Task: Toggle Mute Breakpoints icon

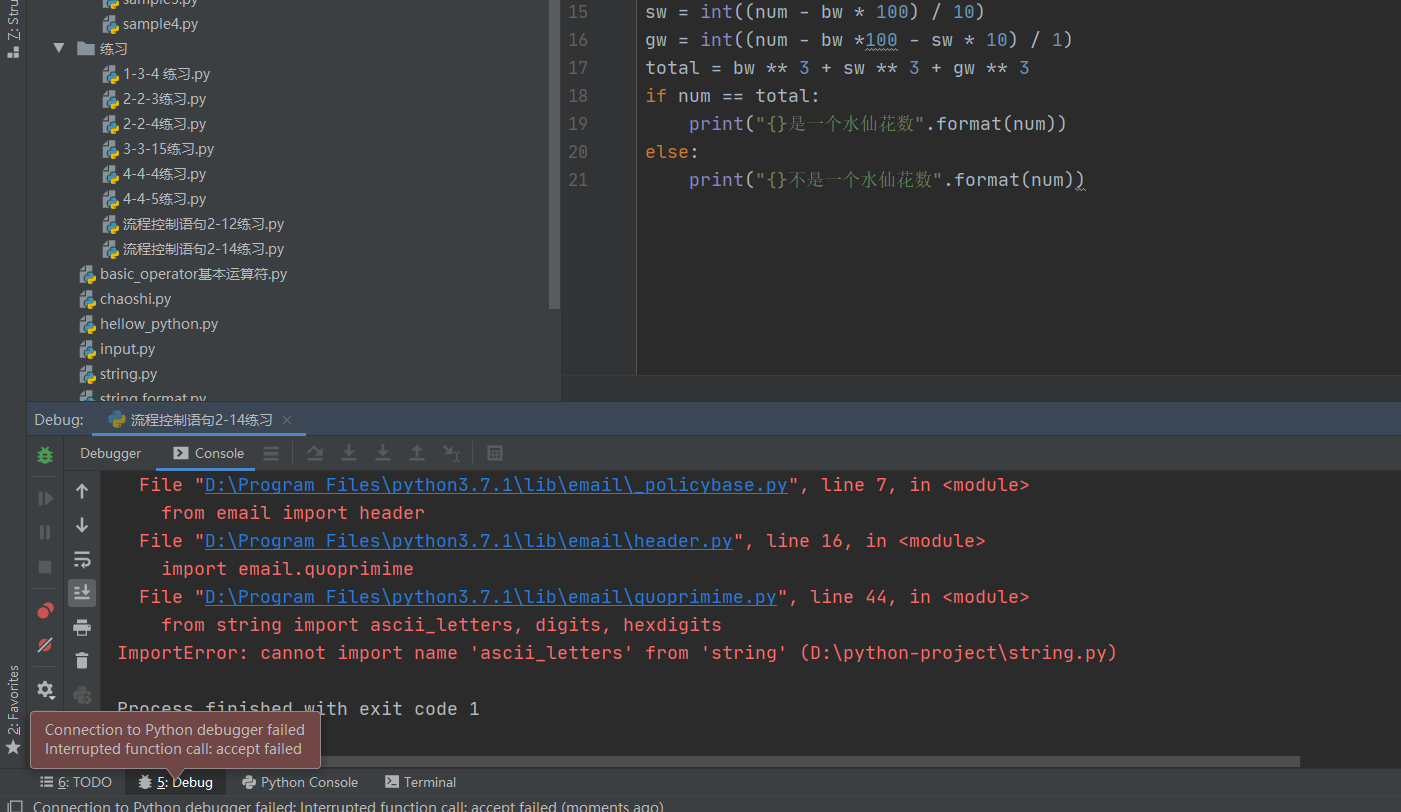Action: tap(45, 645)
